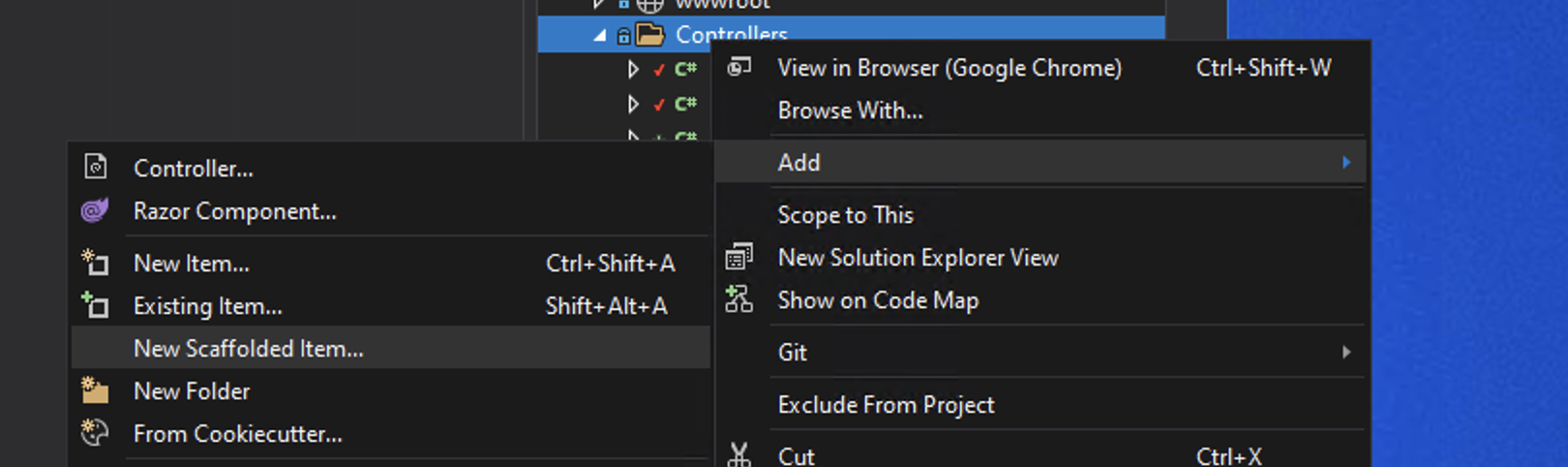
Task: Click the Controller file icon
Action: [x=95, y=168]
